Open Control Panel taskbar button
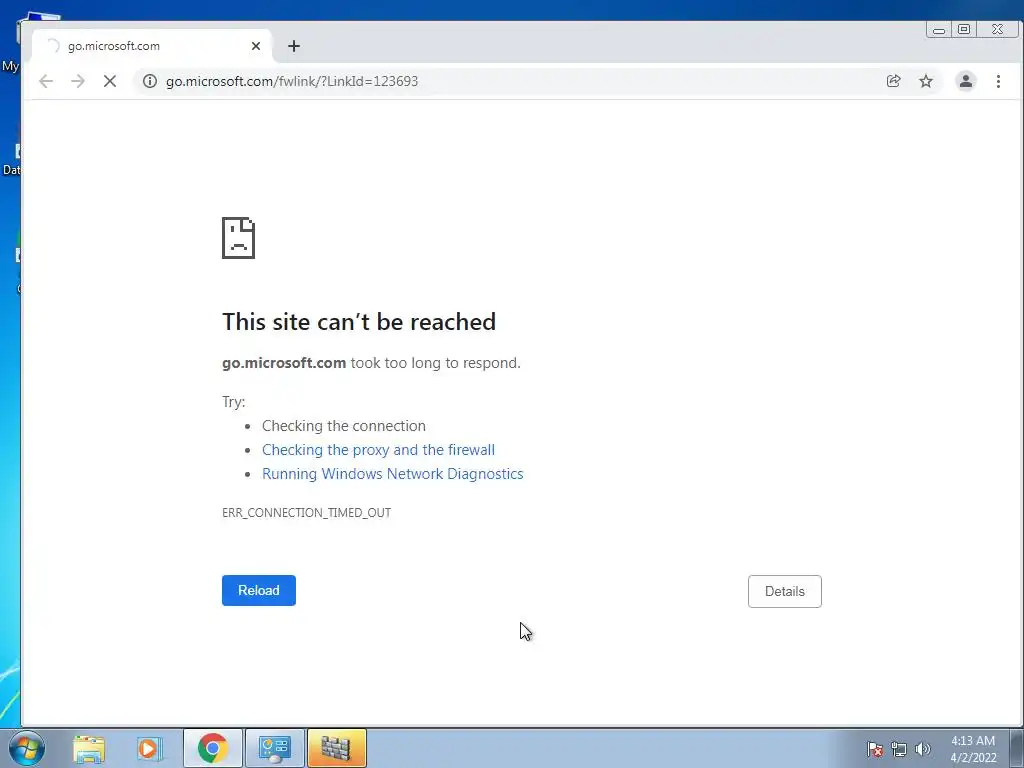 [x=274, y=748]
